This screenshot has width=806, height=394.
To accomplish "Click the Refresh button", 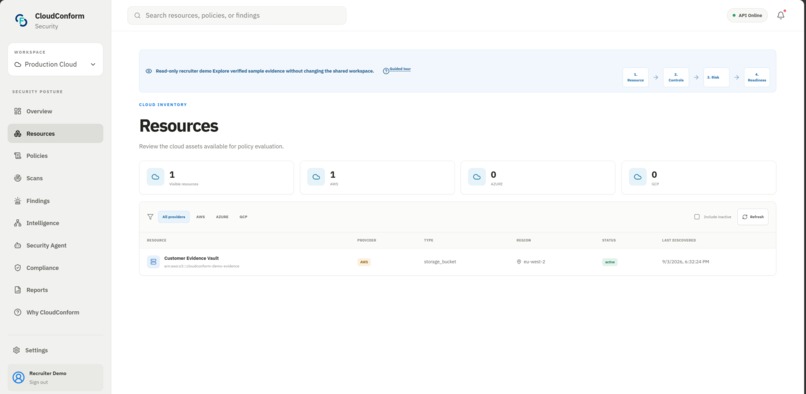I will (x=753, y=217).
